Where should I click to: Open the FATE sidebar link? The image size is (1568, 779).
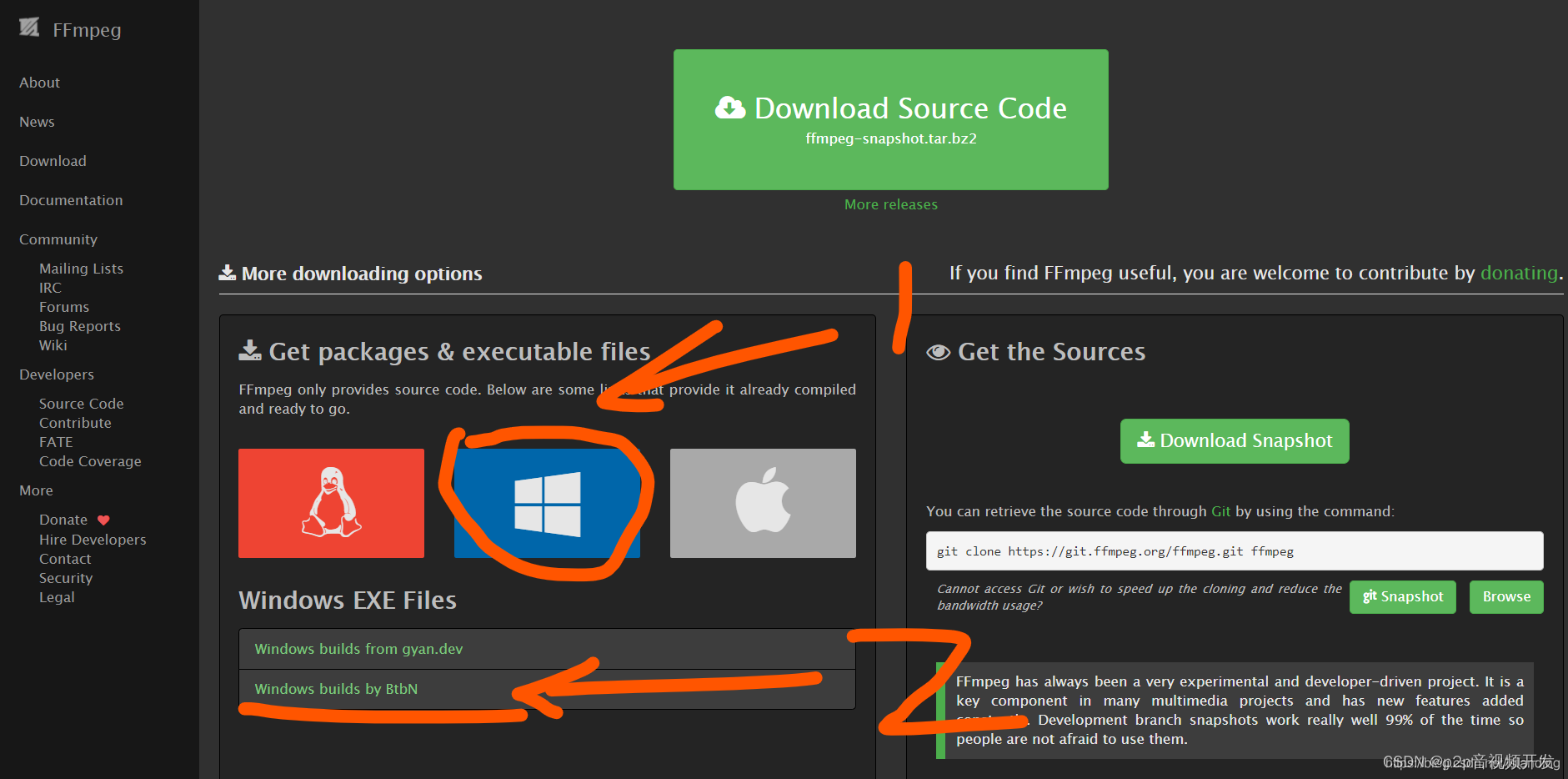pos(56,442)
